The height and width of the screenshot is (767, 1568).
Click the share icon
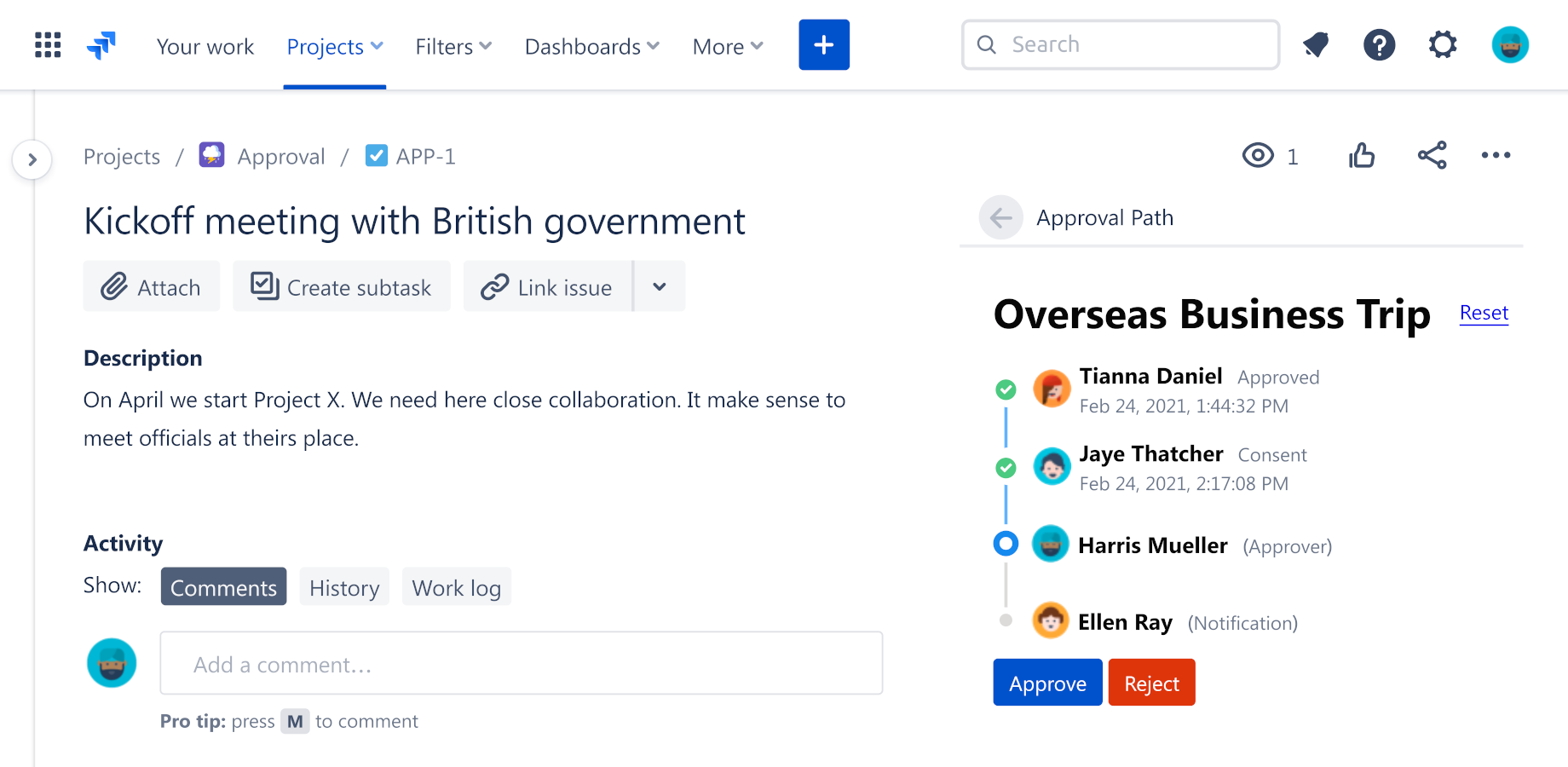coord(1433,155)
